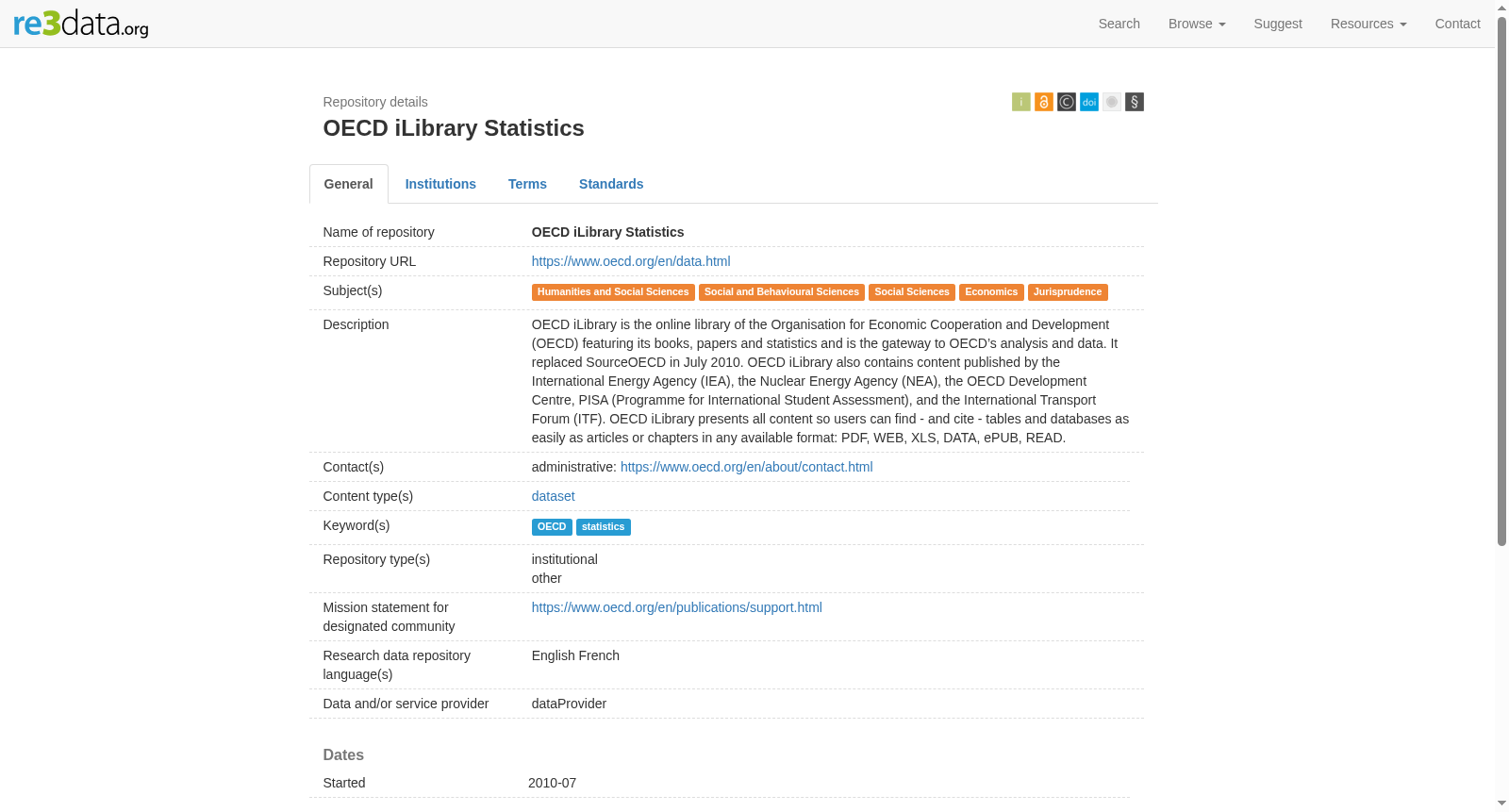The width and height of the screenshot is (1509, 812).
Task: Click the section sign policy icon
Action: tap(1135, 102)
